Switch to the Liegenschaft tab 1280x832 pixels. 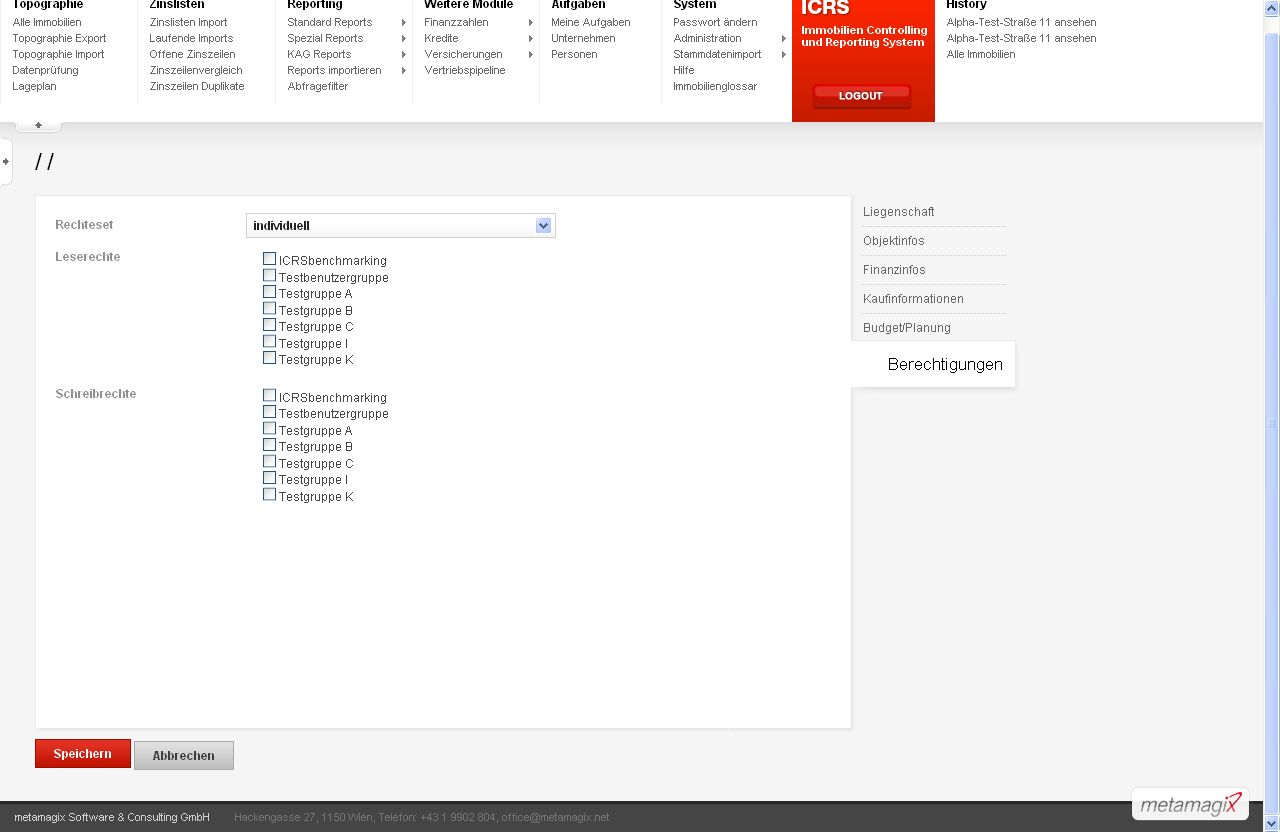pos(899,212)
